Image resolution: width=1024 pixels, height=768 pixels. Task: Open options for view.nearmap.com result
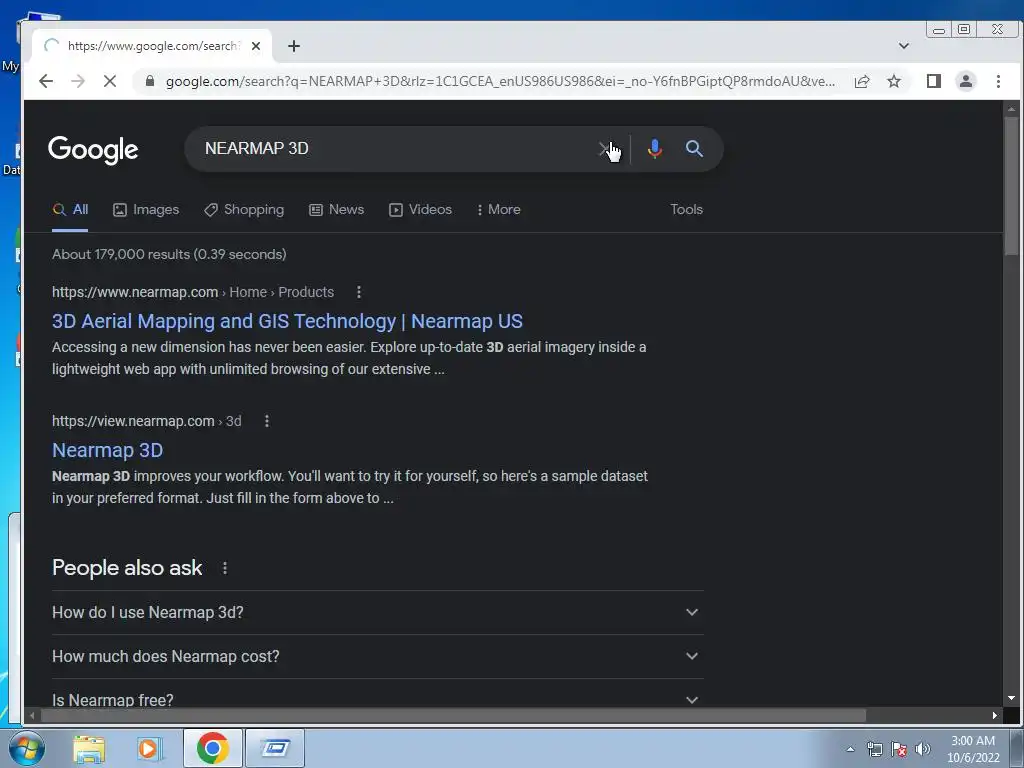pos(266,421)
